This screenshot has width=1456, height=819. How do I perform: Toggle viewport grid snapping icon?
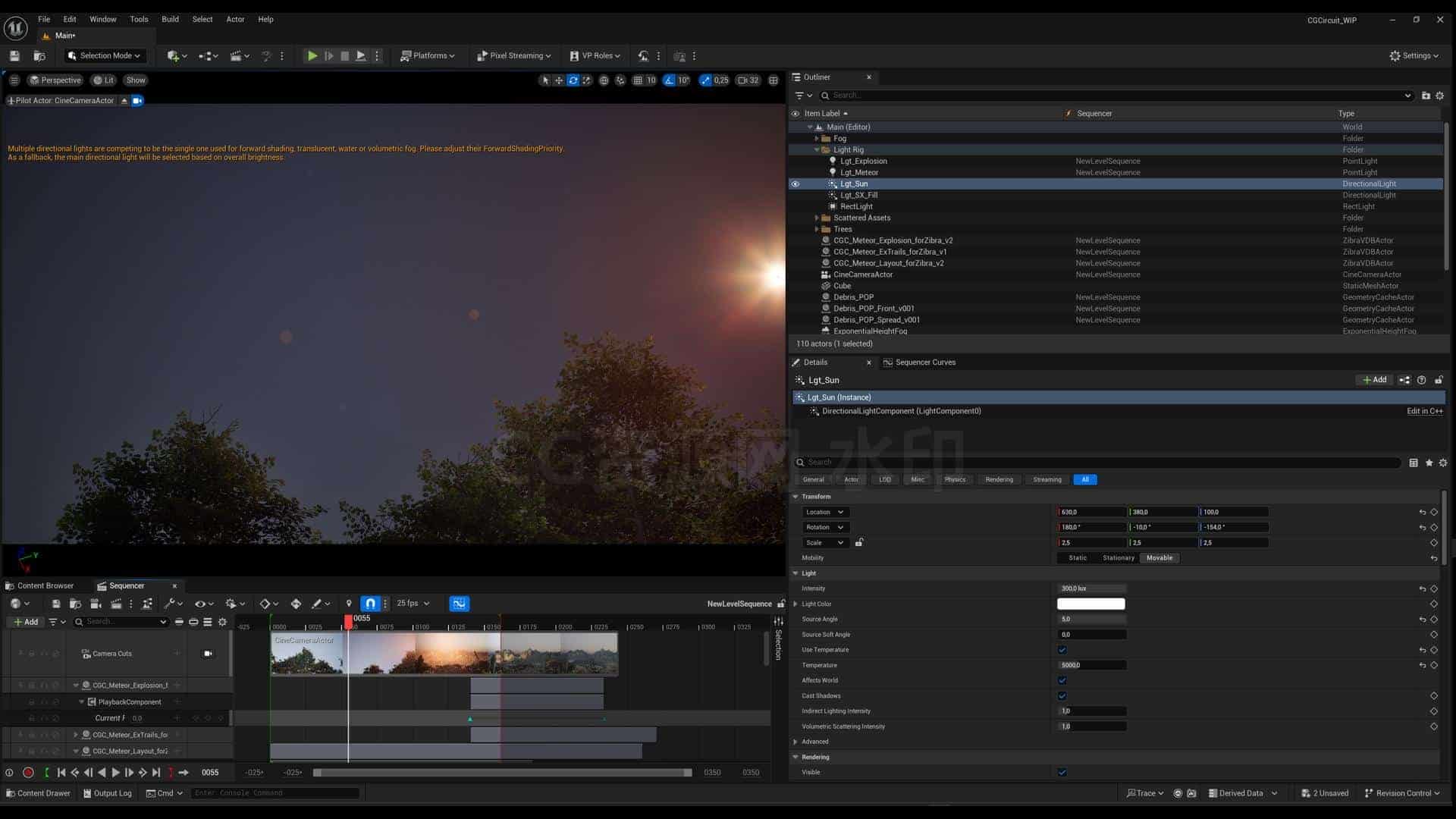pyautogui.click(x=638, y=80)
